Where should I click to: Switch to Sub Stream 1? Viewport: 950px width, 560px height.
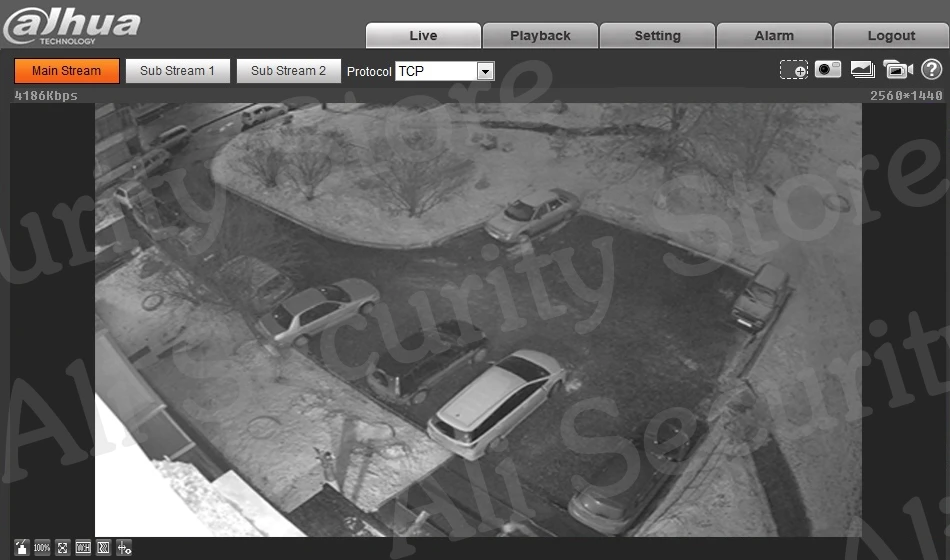[178, 71]
